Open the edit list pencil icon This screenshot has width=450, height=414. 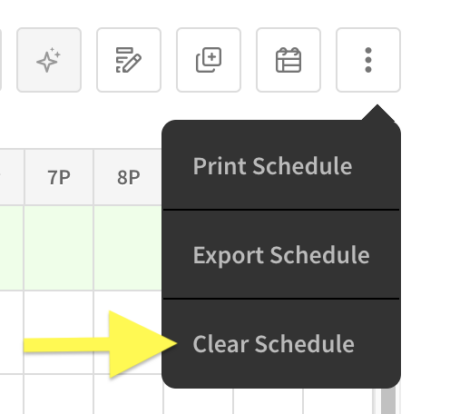coord(129,60)
